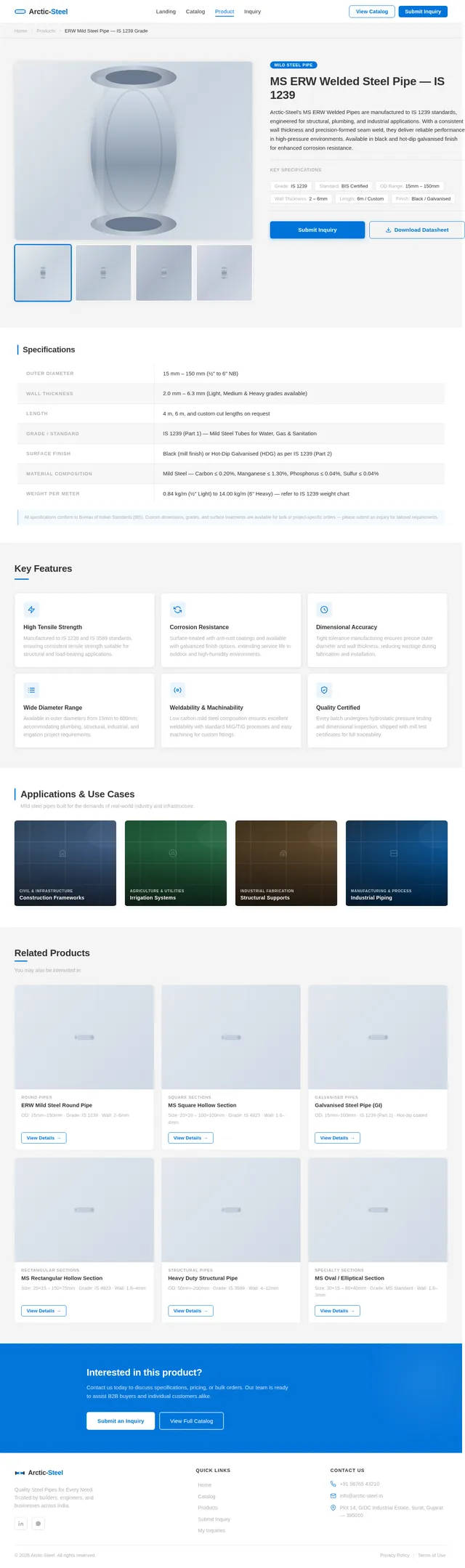
Task: Click the refresh-arrows Corrosion Resistance icon
Action: pyautogui.click(x=177, y=610)
